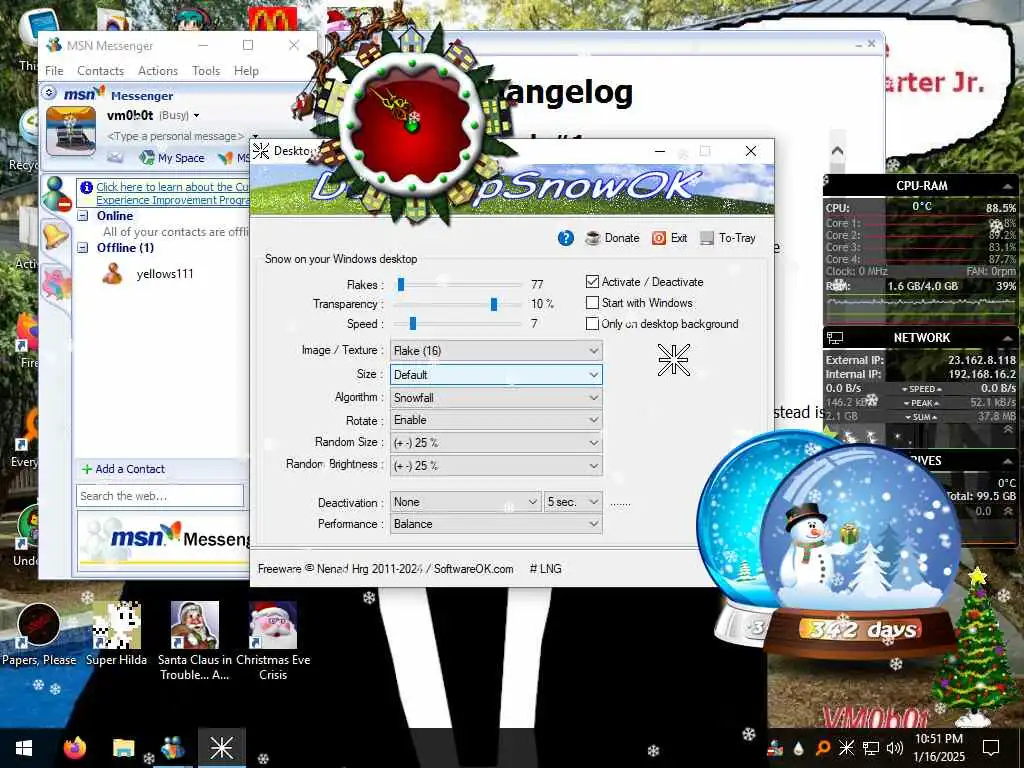This screenshot has width=1024, height=768.
Task: Toggle the Activate / Deactivate checkbox
Action: click(592, 281)
